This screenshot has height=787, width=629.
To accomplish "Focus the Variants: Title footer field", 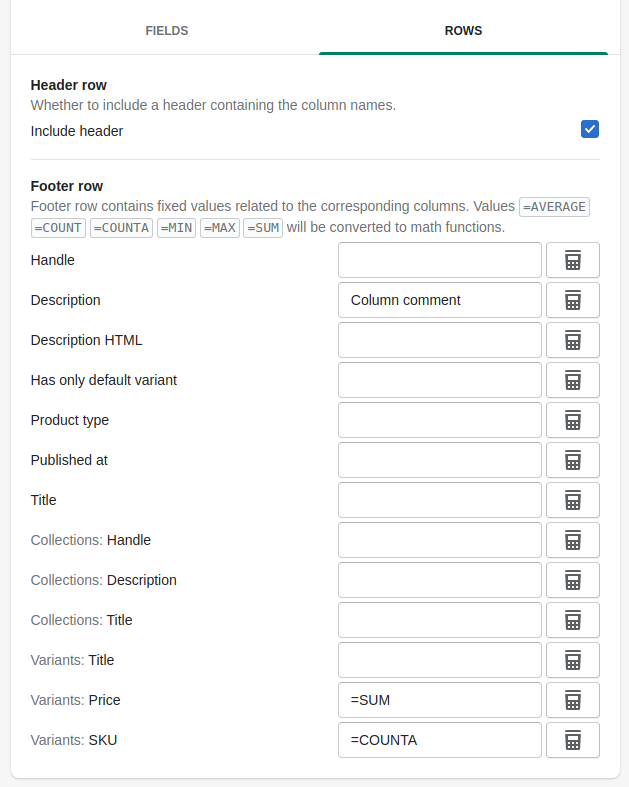I will (440, 660).
